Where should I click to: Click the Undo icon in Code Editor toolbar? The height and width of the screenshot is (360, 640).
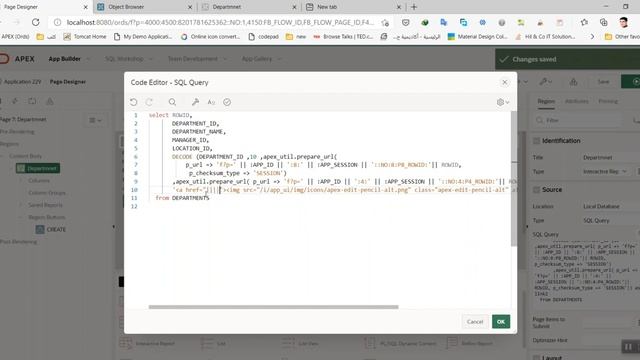[x=133, y=102]
